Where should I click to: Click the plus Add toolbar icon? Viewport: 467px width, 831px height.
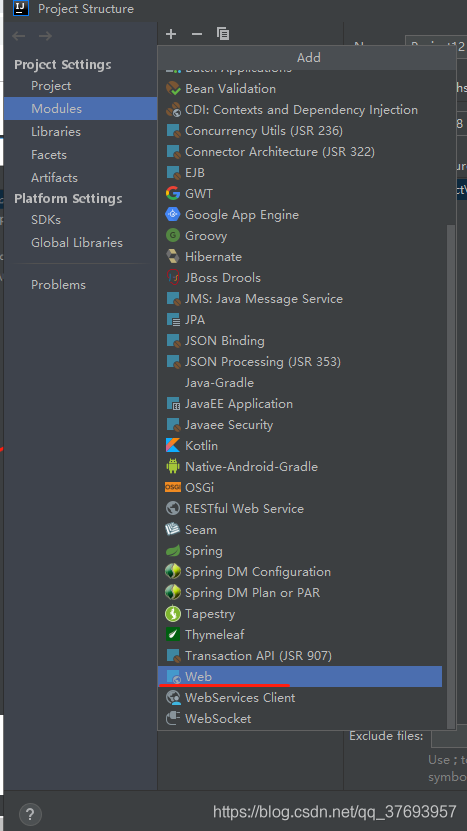pyautogui.click(x=171, y=34)
